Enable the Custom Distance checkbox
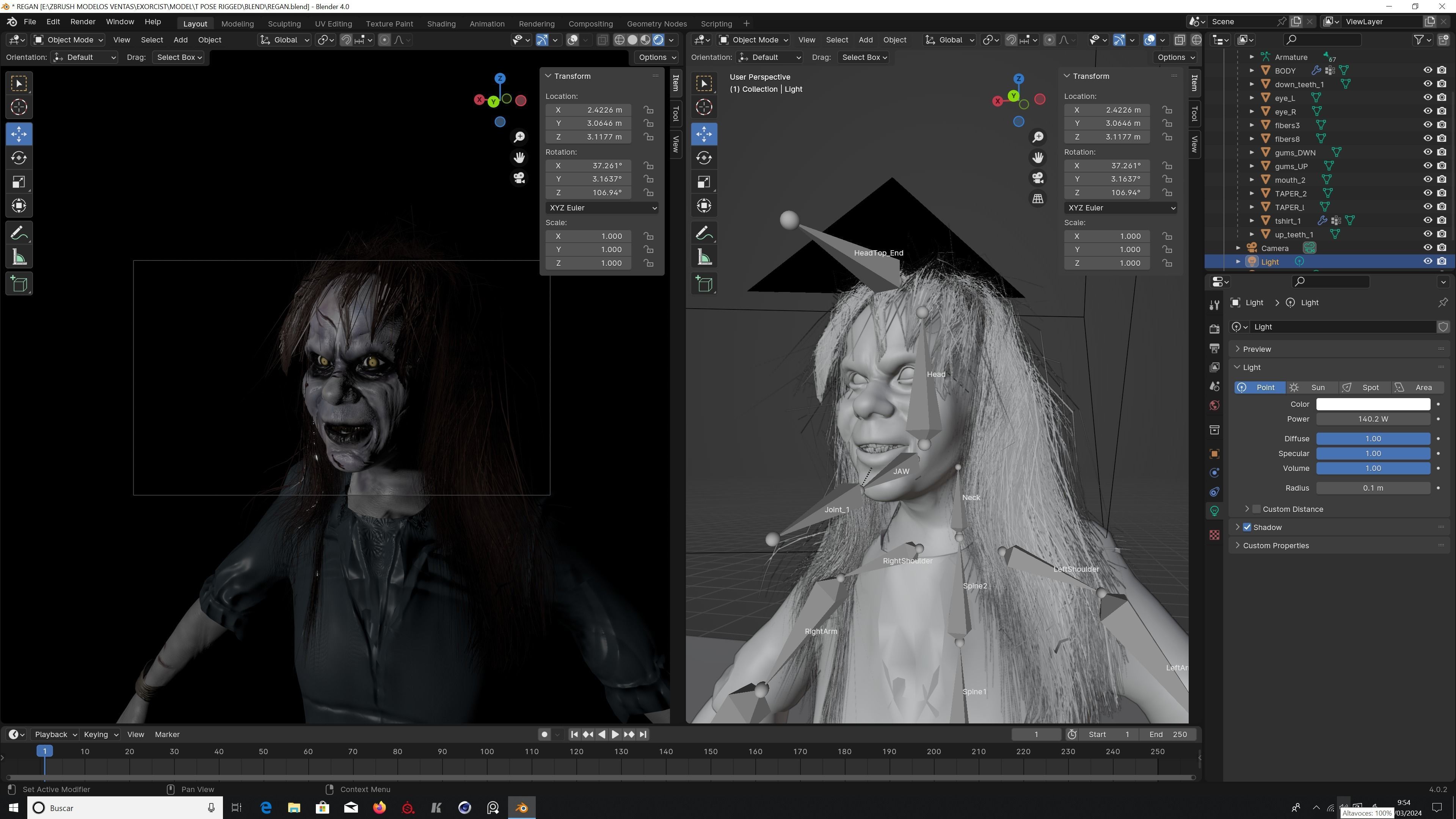The height and width of the screenshot is (819, 1456). point(1257,509)
